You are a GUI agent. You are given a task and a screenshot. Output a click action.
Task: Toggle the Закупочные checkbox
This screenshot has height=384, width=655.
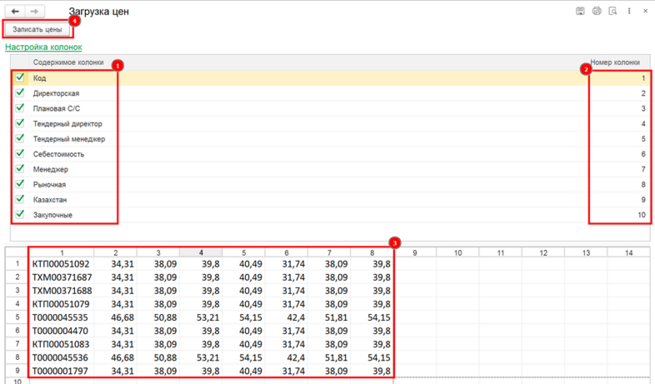coord(20,214)
